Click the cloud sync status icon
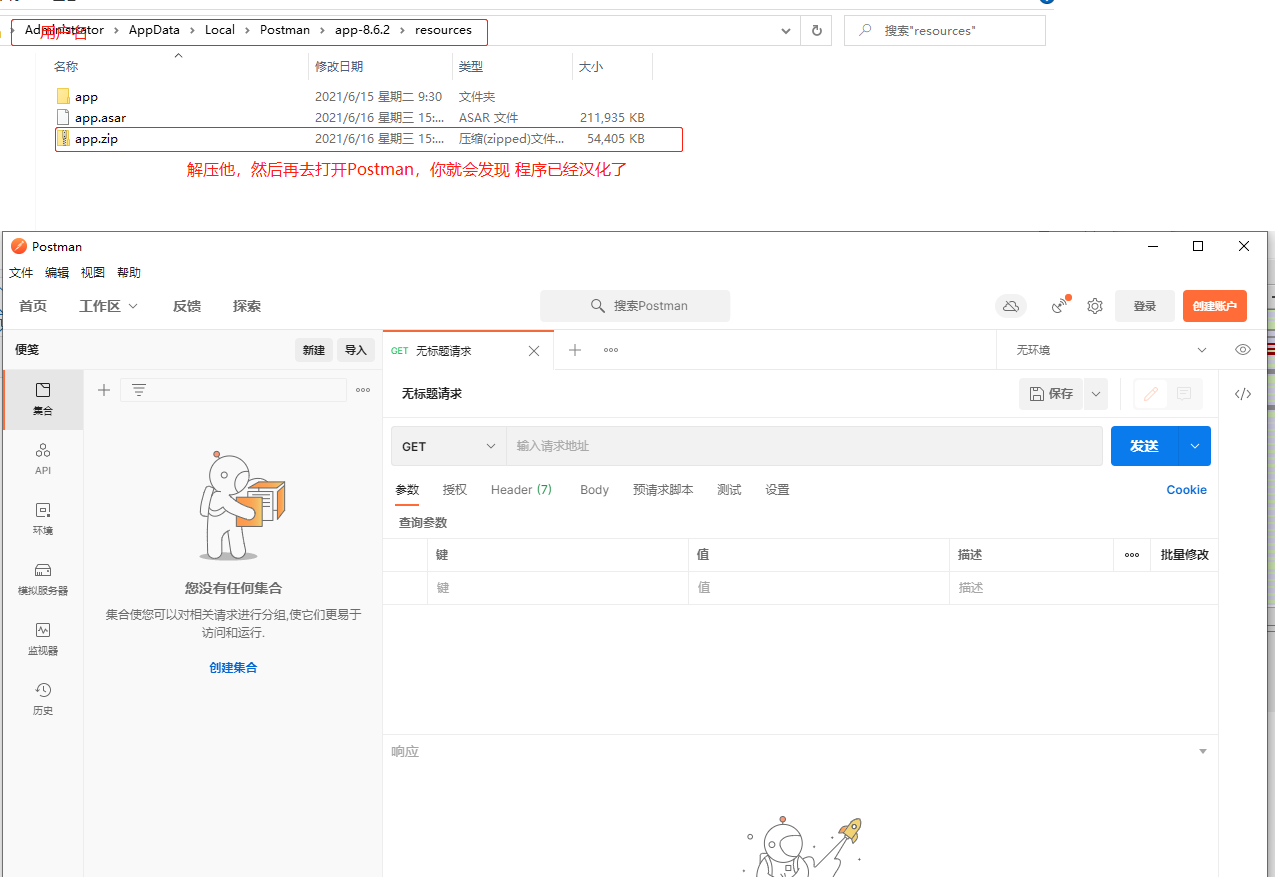1280x888 pixels. point(1011,306)
